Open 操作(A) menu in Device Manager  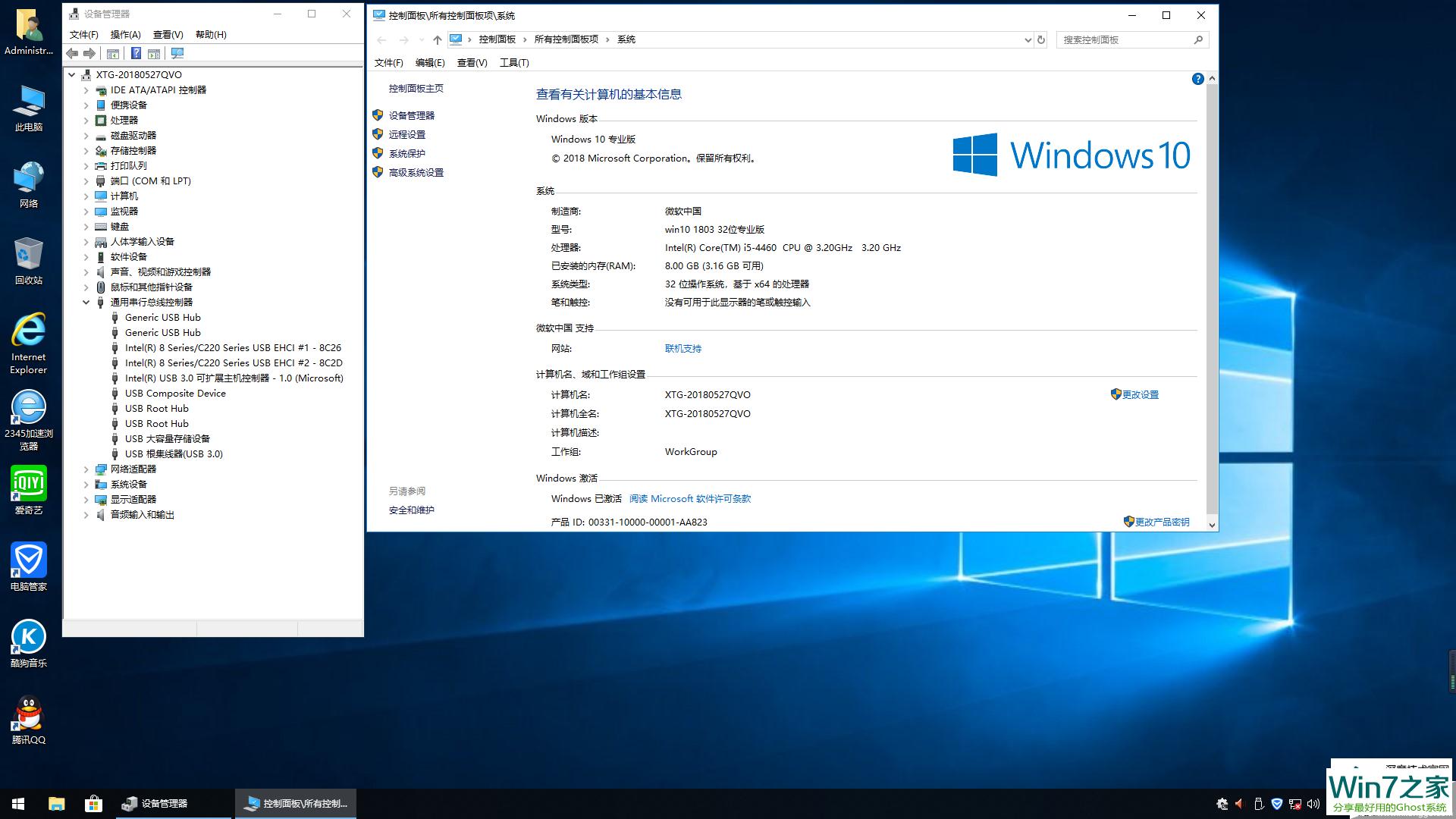coord(125,34)
